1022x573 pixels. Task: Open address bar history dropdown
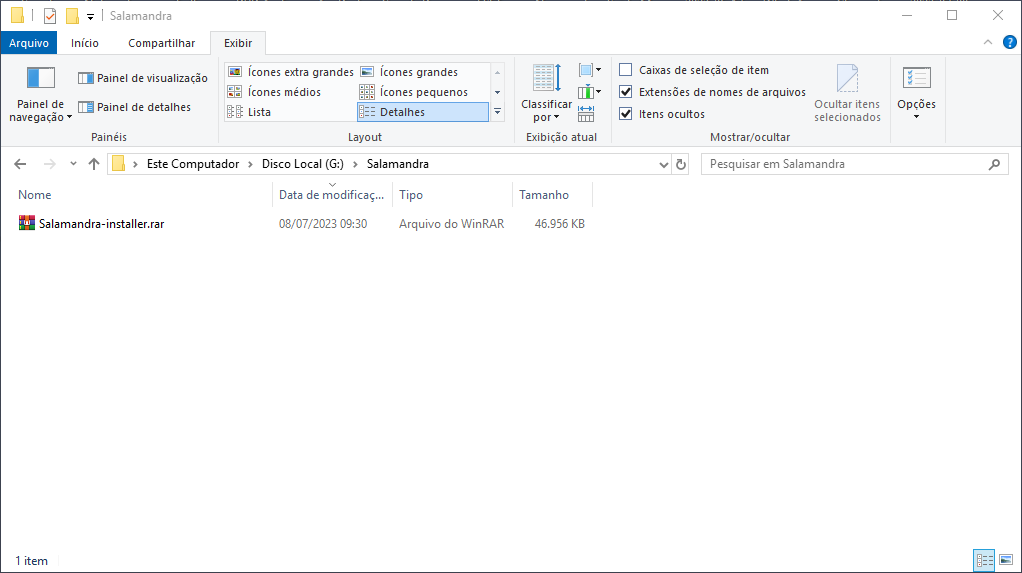click(x=664, y=164)
